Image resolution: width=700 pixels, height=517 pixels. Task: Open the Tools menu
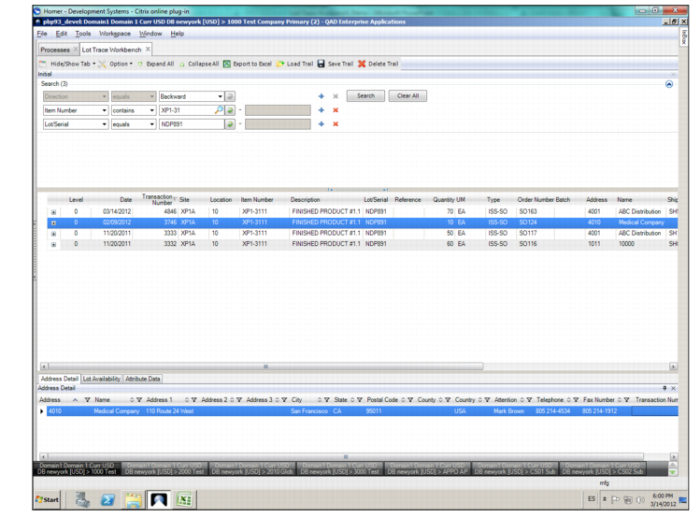(x=83, y=33)
